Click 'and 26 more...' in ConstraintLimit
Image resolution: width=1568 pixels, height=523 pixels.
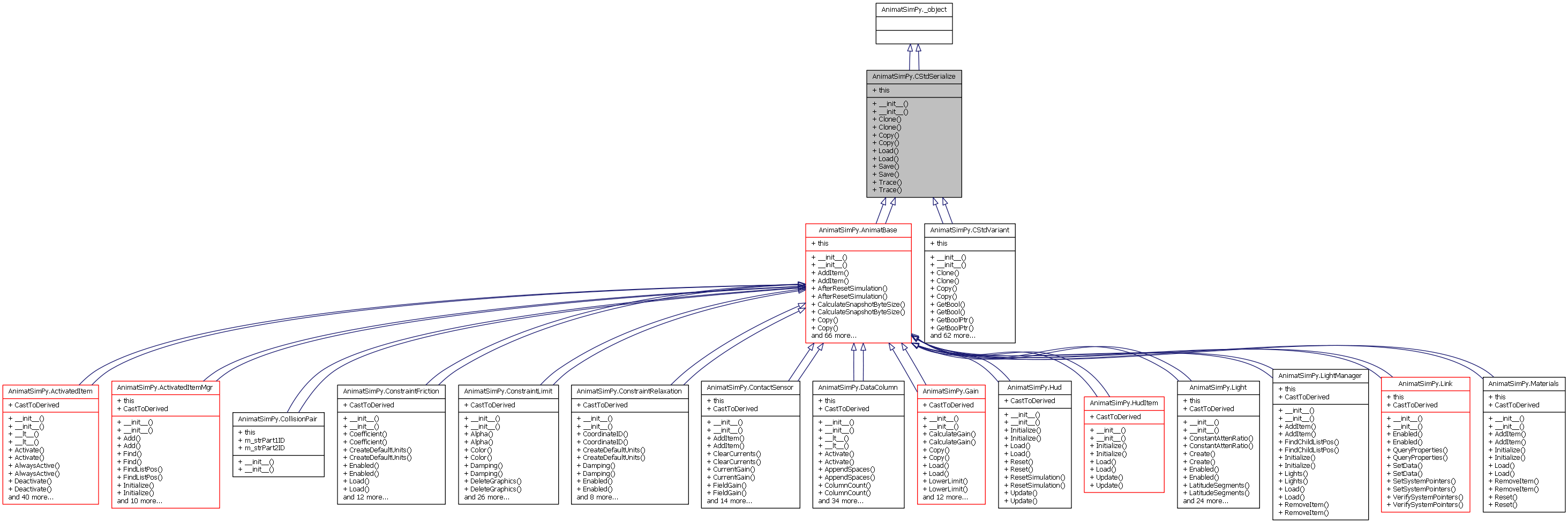pos(486,497)
